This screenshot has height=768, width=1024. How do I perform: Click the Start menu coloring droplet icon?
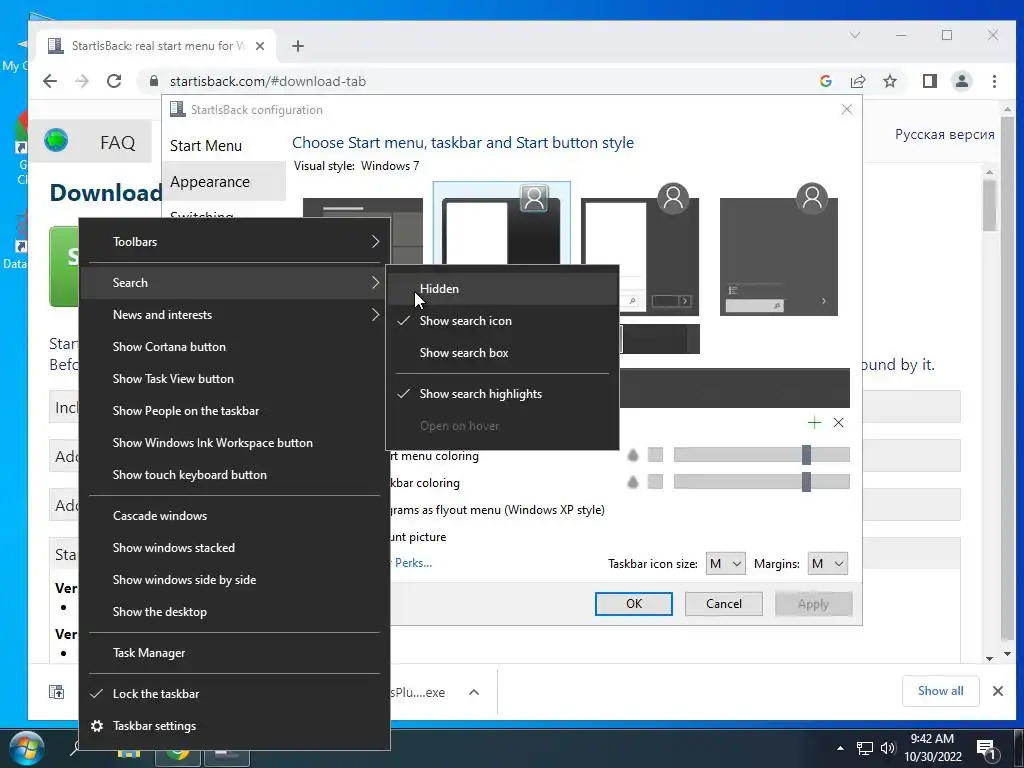pos(632,455)
